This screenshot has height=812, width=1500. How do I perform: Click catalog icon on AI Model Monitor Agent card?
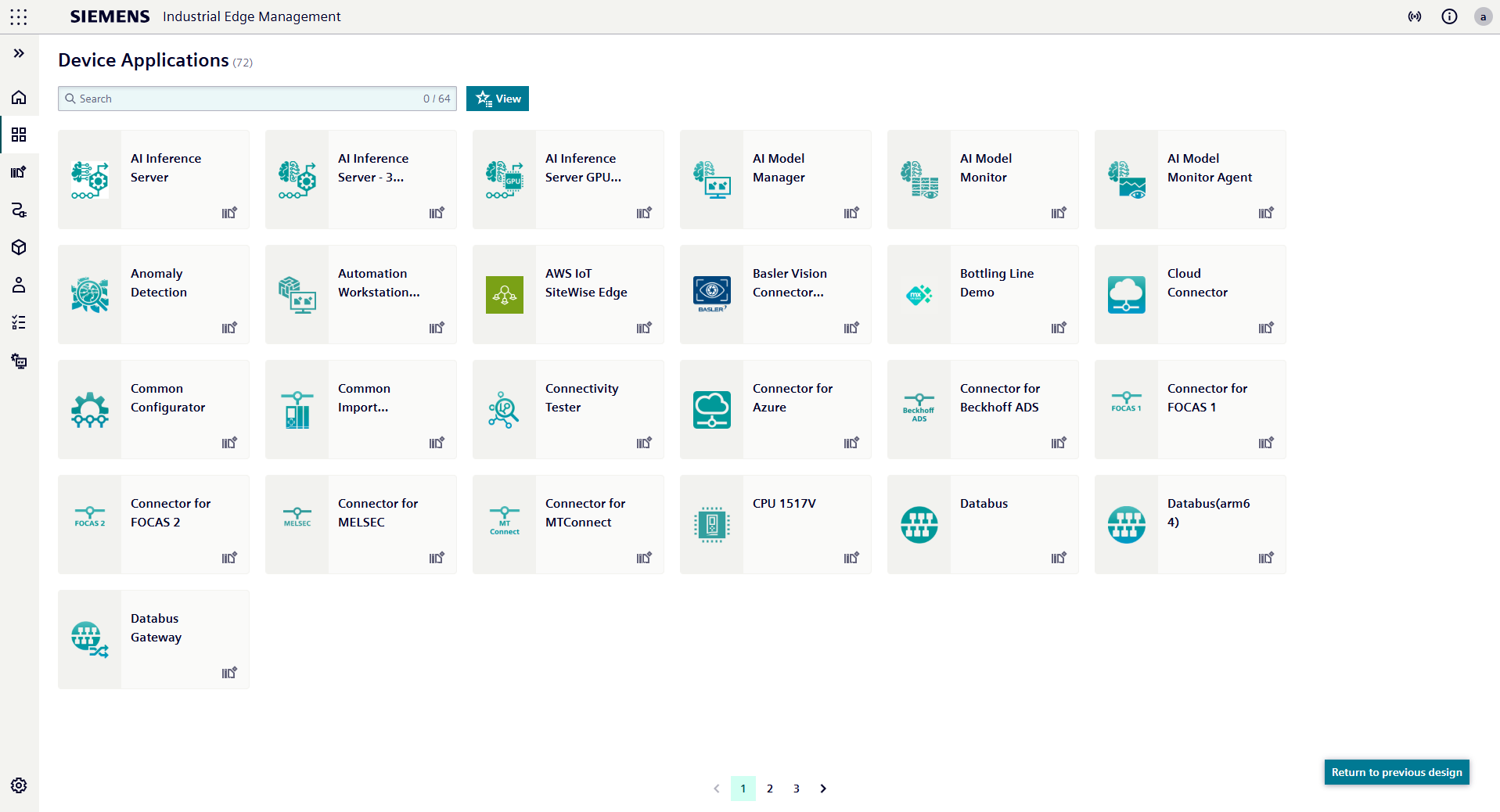click(x=1266, y=213)
